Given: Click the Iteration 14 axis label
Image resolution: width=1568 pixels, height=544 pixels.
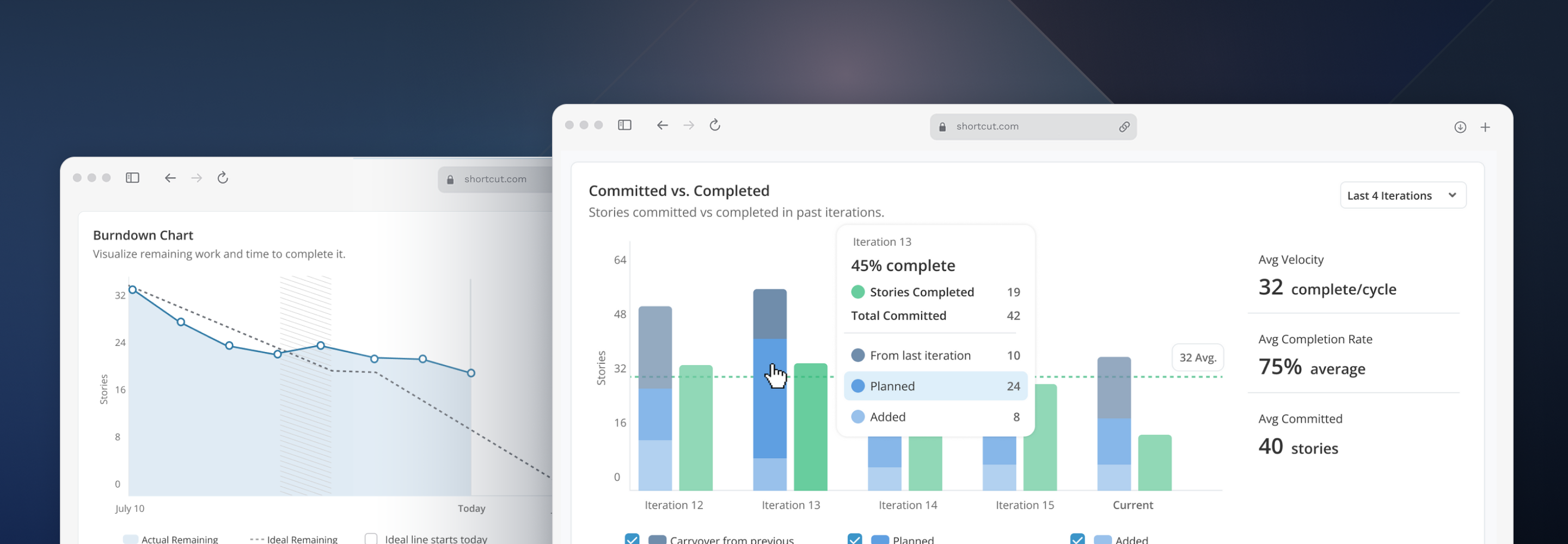Looking at the screenshot, I should click(908, 505).
